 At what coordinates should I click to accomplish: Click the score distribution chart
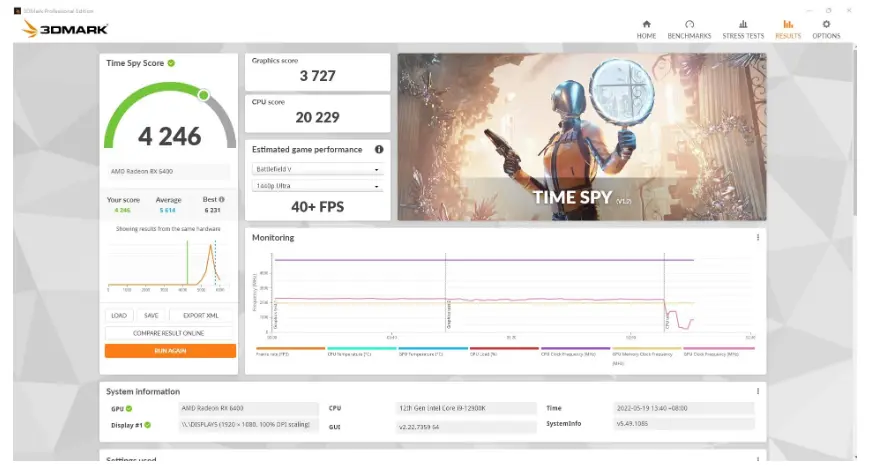pyautogui.click(x=167, y=264)
